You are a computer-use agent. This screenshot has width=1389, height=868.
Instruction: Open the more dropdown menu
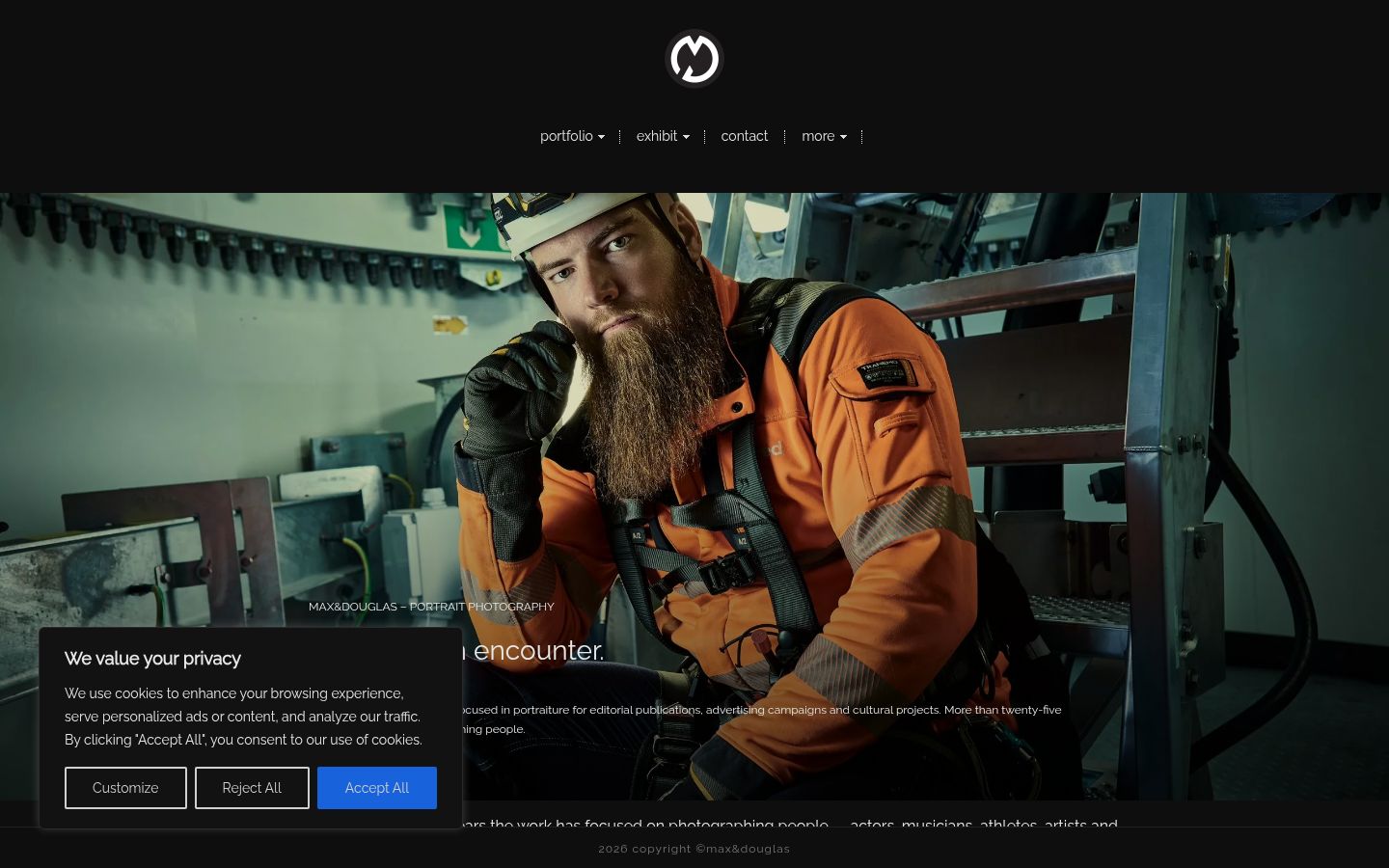[824, 136]
